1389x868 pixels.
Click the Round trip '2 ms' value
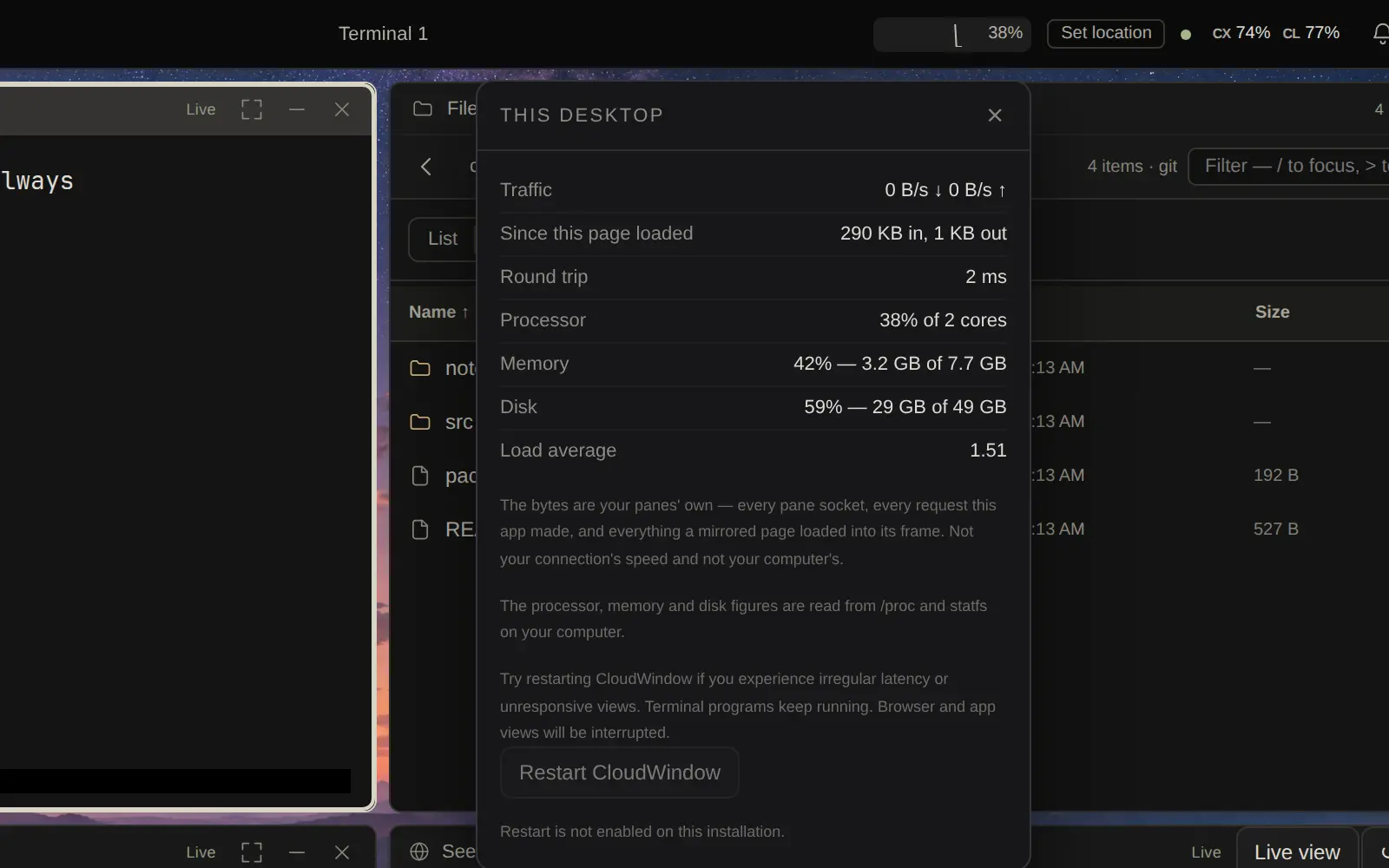tap(986, 277)
